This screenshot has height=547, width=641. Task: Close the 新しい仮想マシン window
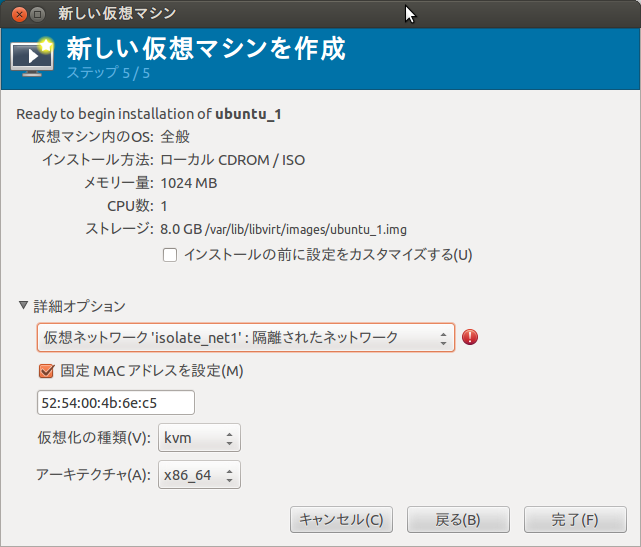coord(17,14)
